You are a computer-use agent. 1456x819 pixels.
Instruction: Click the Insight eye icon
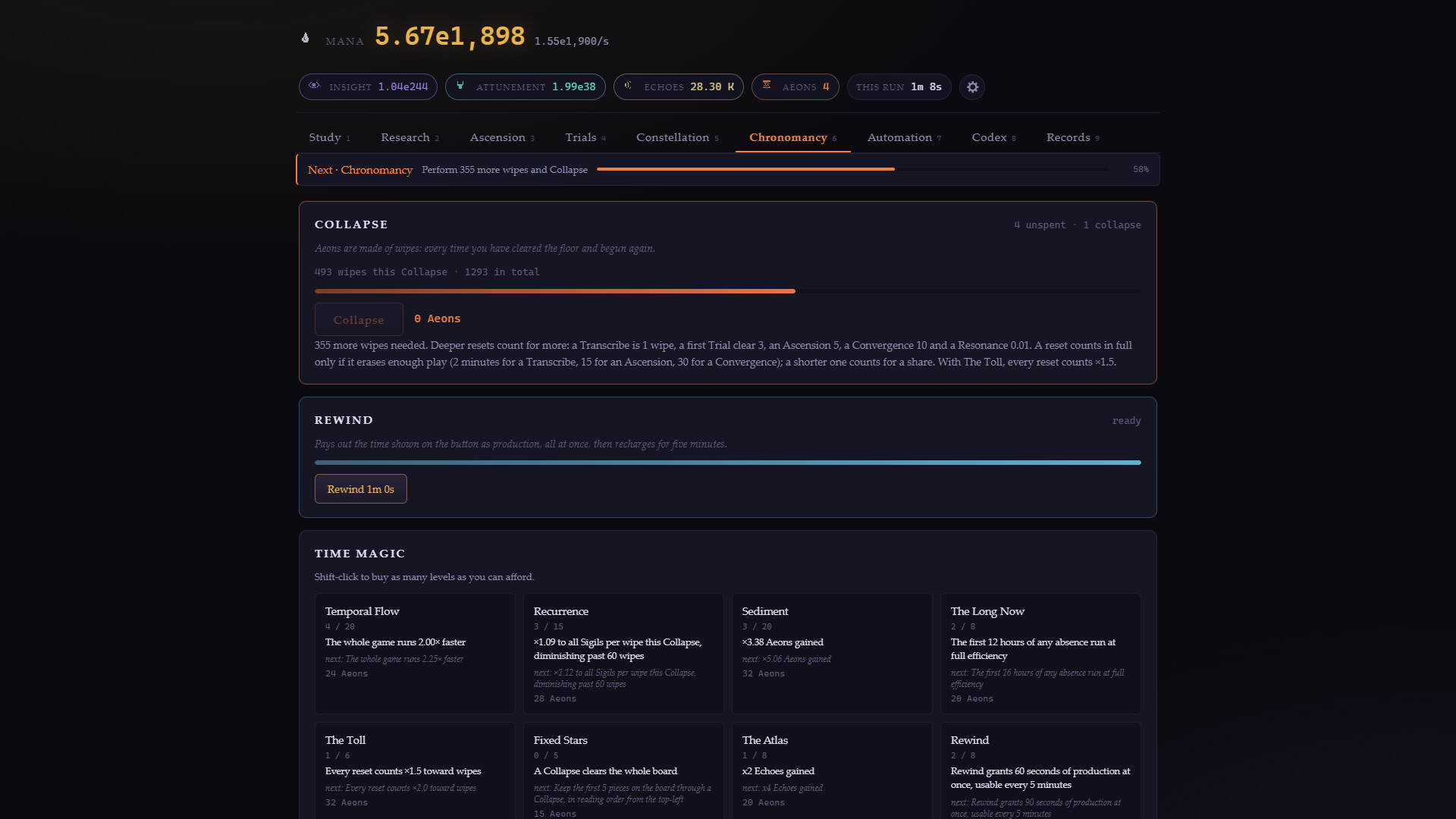coord(314,86)
